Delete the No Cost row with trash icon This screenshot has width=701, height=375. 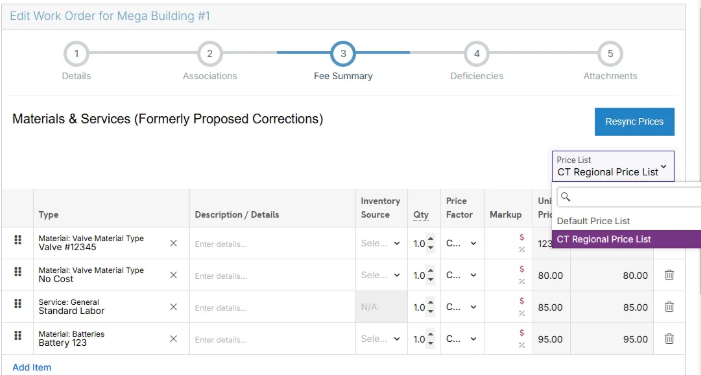(x=669, y=275)
